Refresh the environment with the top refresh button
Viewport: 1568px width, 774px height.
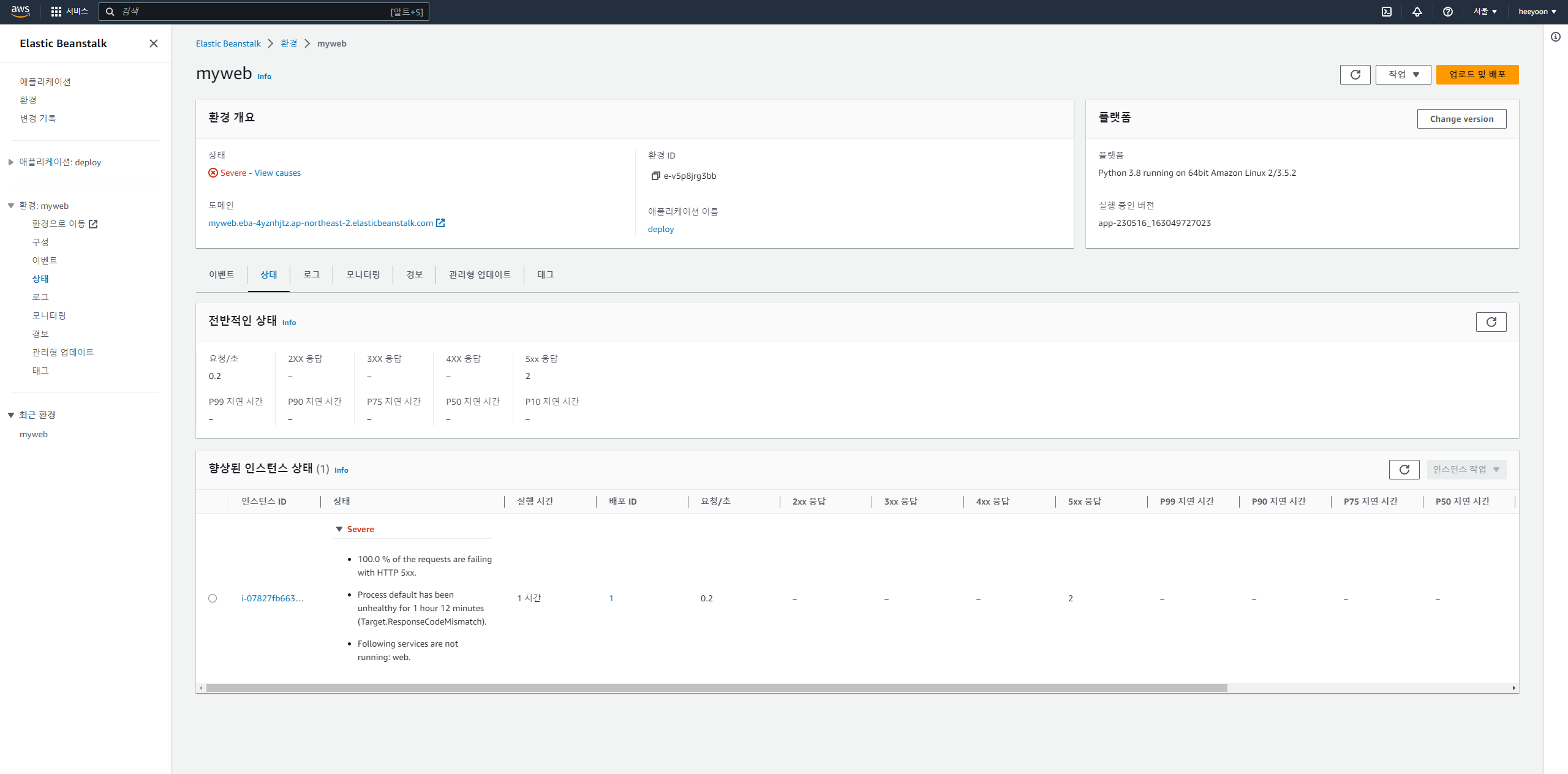point(1355,75)
